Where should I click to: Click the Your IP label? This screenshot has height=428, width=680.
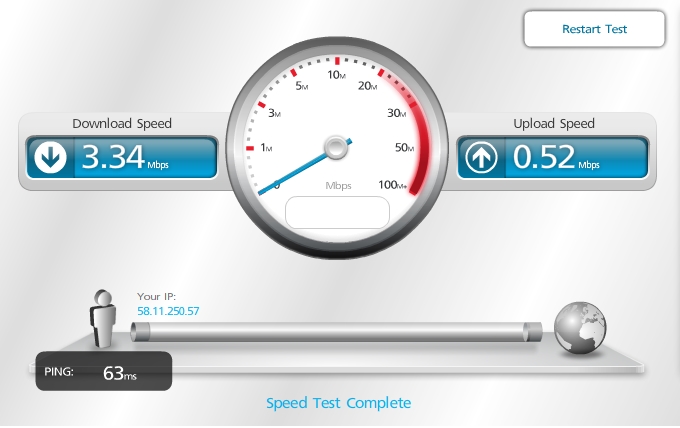[x=157, y=297]
